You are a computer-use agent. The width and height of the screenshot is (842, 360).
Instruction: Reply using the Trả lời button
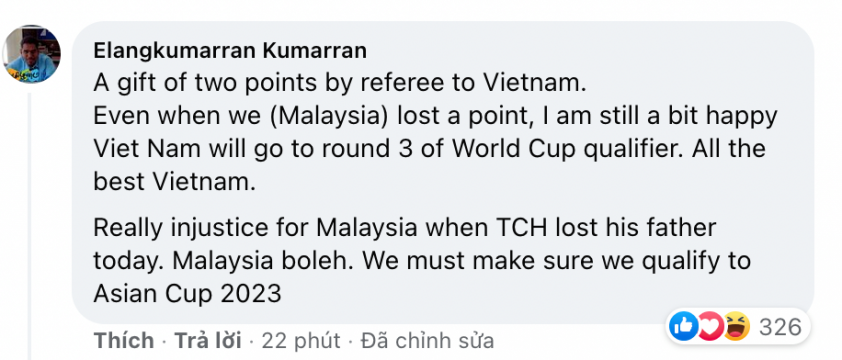(x=208, y=340)
